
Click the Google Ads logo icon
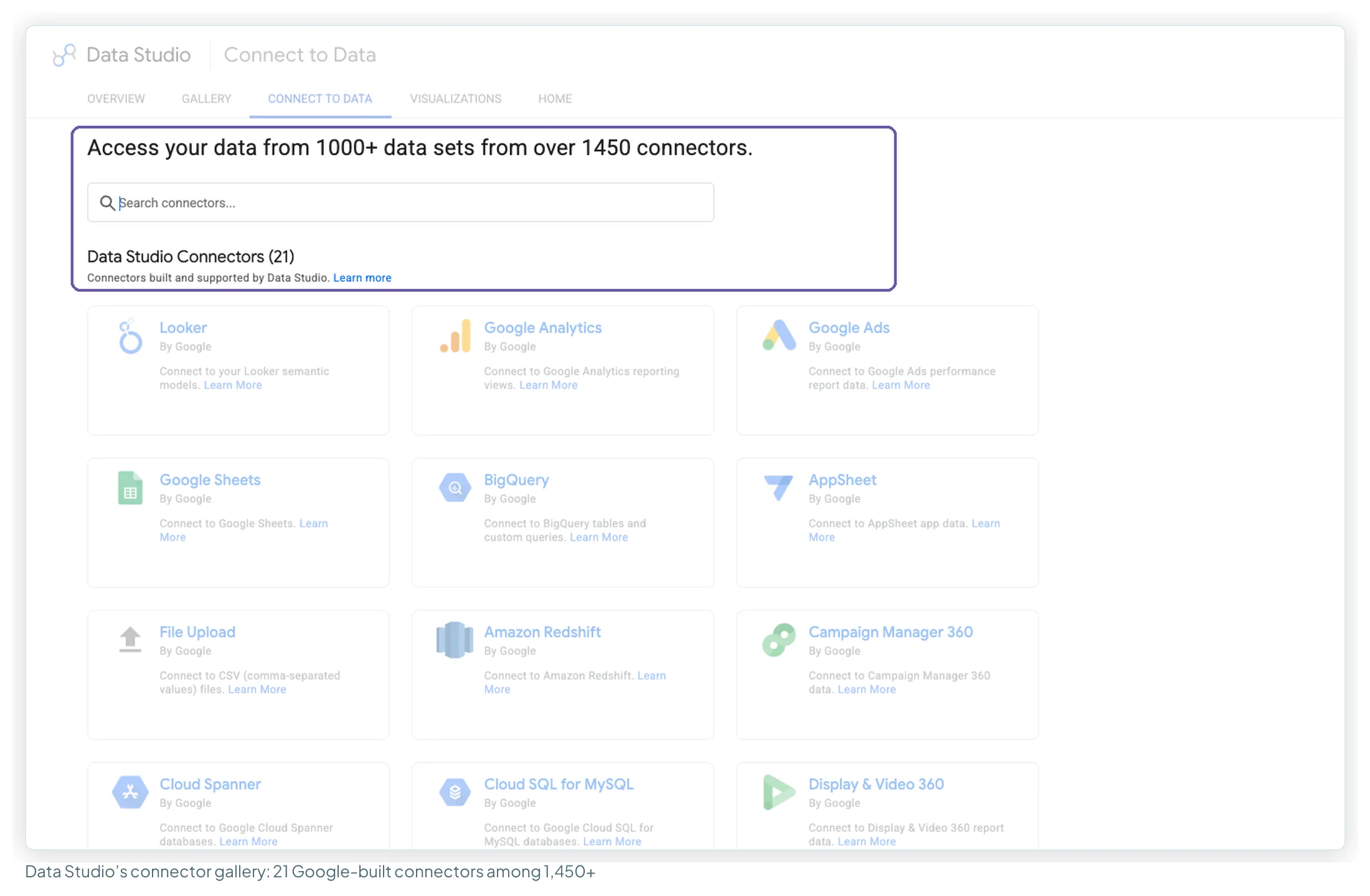coord(779,335)
